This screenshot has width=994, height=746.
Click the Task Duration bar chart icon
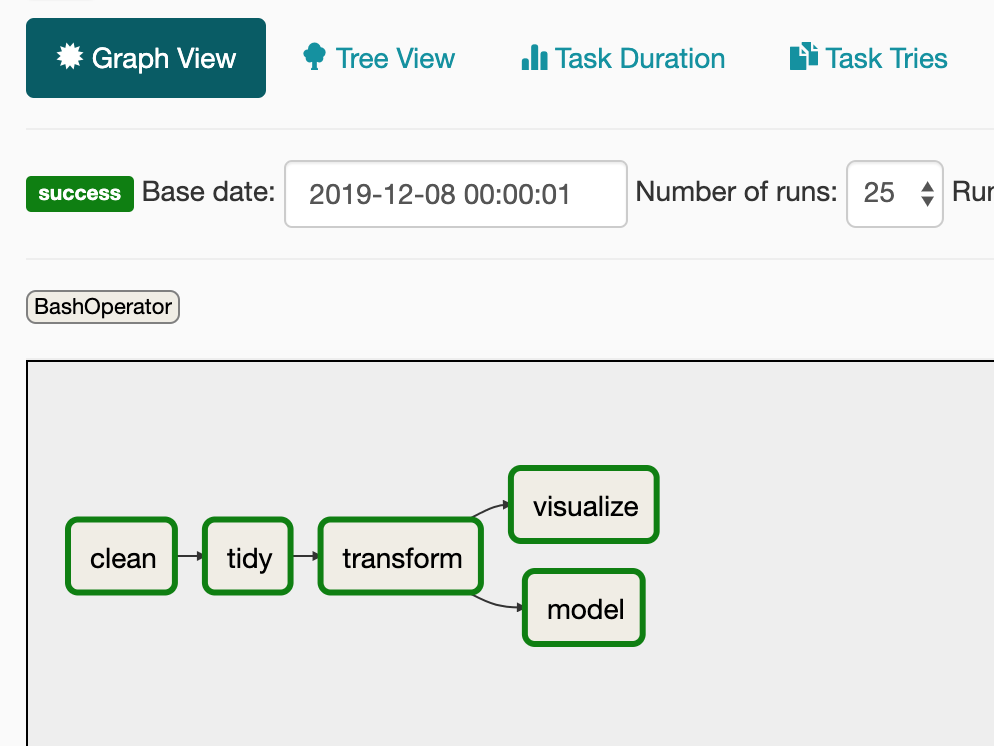pos(534,57)
